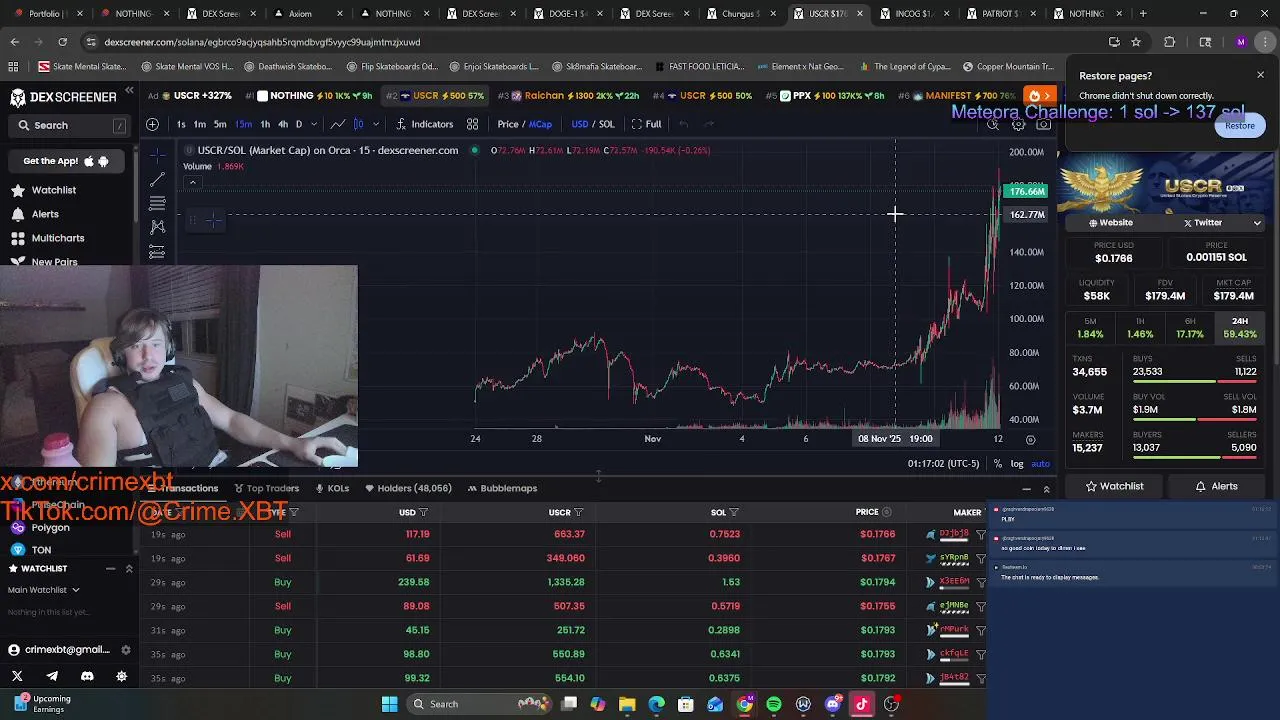
Task: Toggle percent scale on chart
Action: [x=997, y=464]
